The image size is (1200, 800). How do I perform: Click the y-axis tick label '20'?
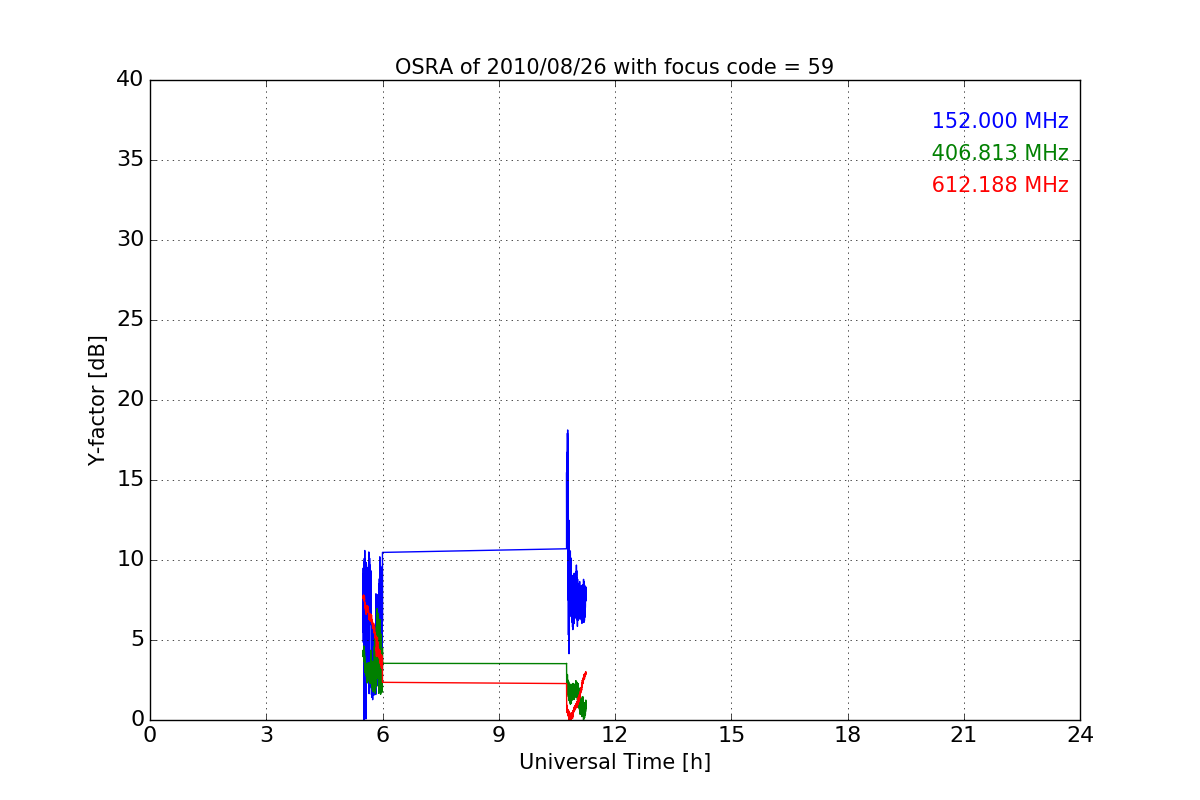coord(130,400)
